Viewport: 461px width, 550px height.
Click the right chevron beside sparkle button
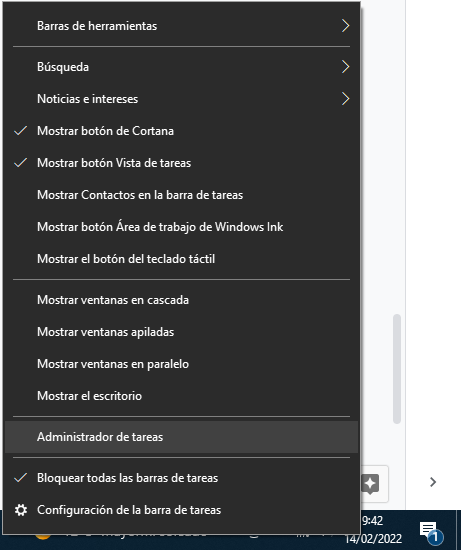(433, 482)
